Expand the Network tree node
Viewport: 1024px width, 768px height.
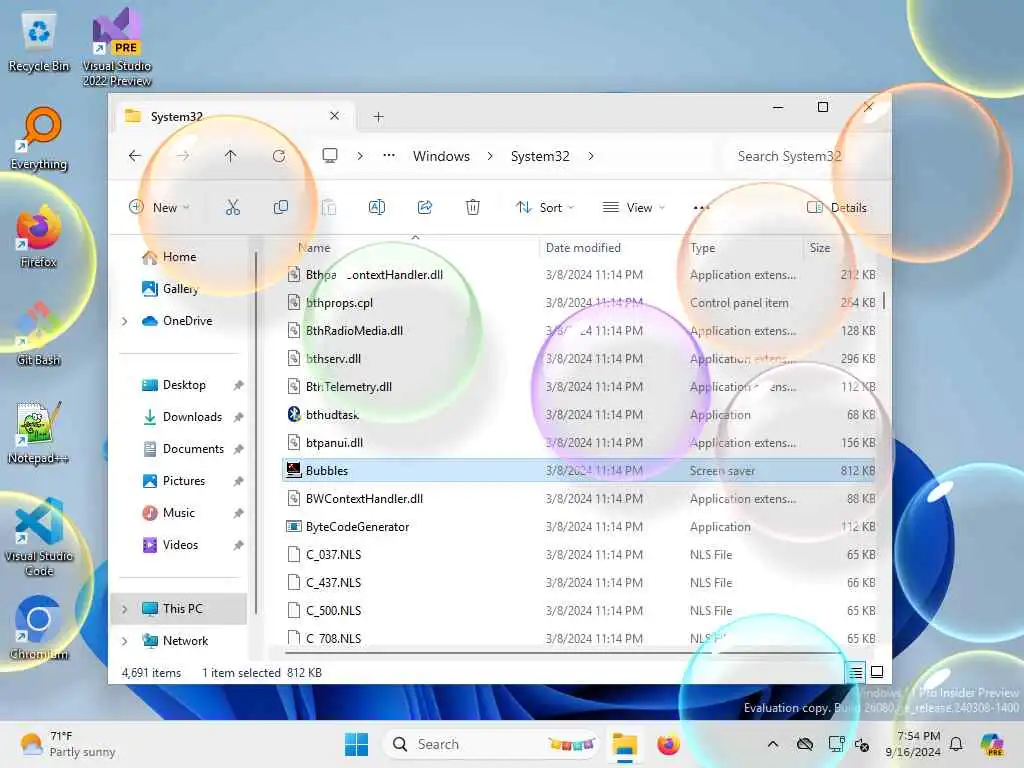[x=125, y=641]
